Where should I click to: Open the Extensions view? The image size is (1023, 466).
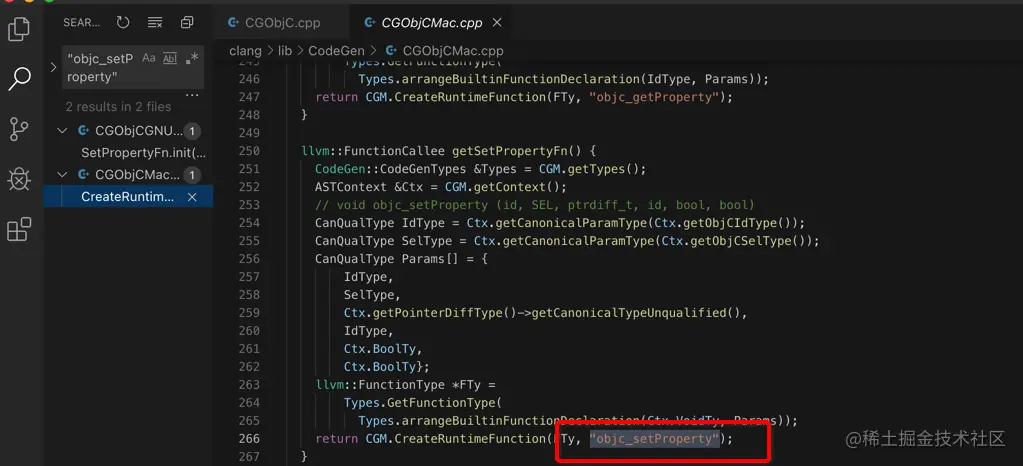click(19, 229)
